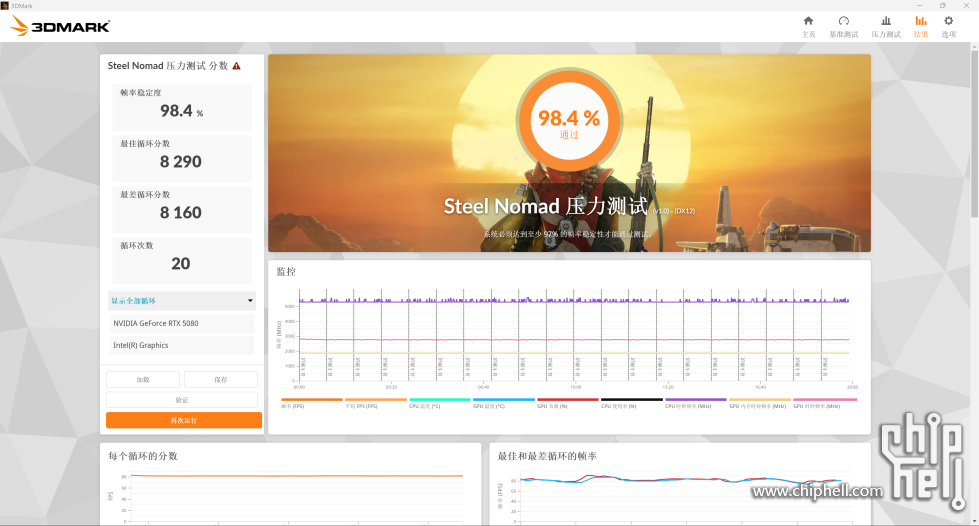Click the red warning triangle beside score title
Viewport: 979px width, 526px height.
pyautogui.click(x=237, y=66)
